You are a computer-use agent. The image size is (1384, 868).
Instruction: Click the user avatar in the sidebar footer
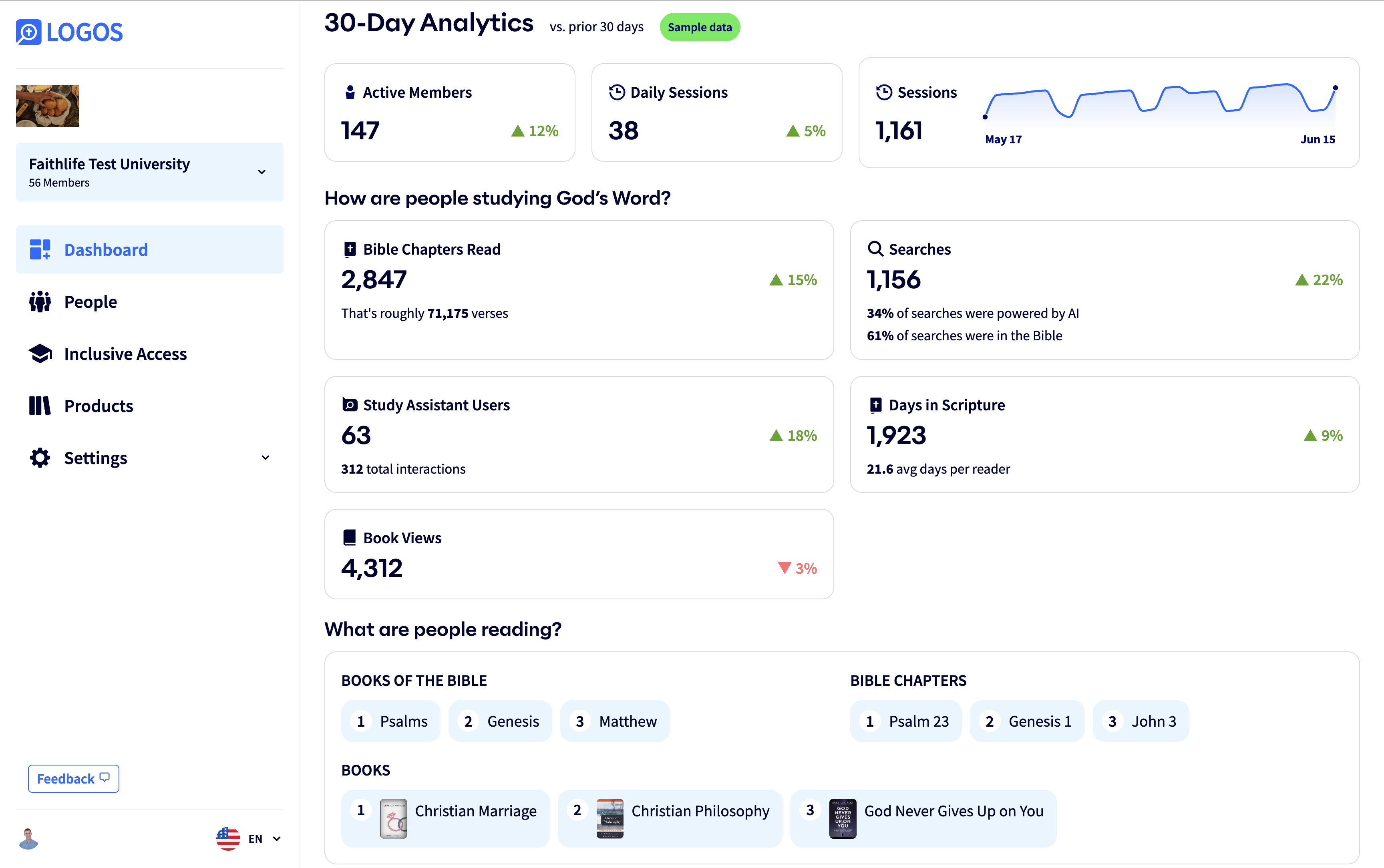[x=29, y=839]
